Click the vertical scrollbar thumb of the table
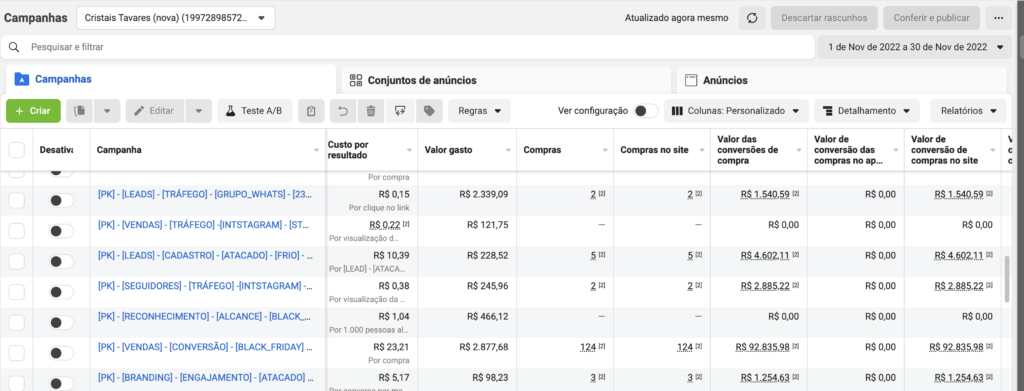The height and width of the screenshot is (391, 1024). 1008,279
